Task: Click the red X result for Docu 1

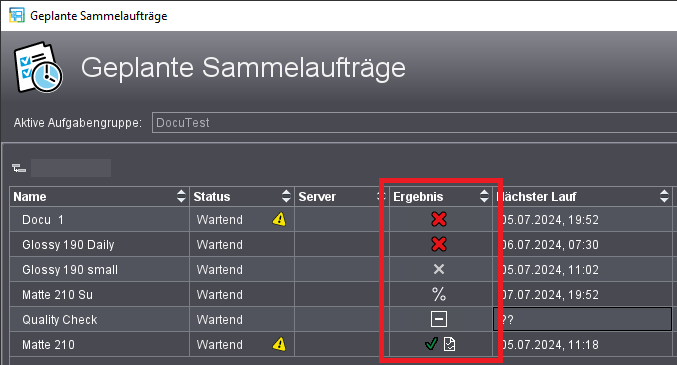Action: tap(439, 219)
